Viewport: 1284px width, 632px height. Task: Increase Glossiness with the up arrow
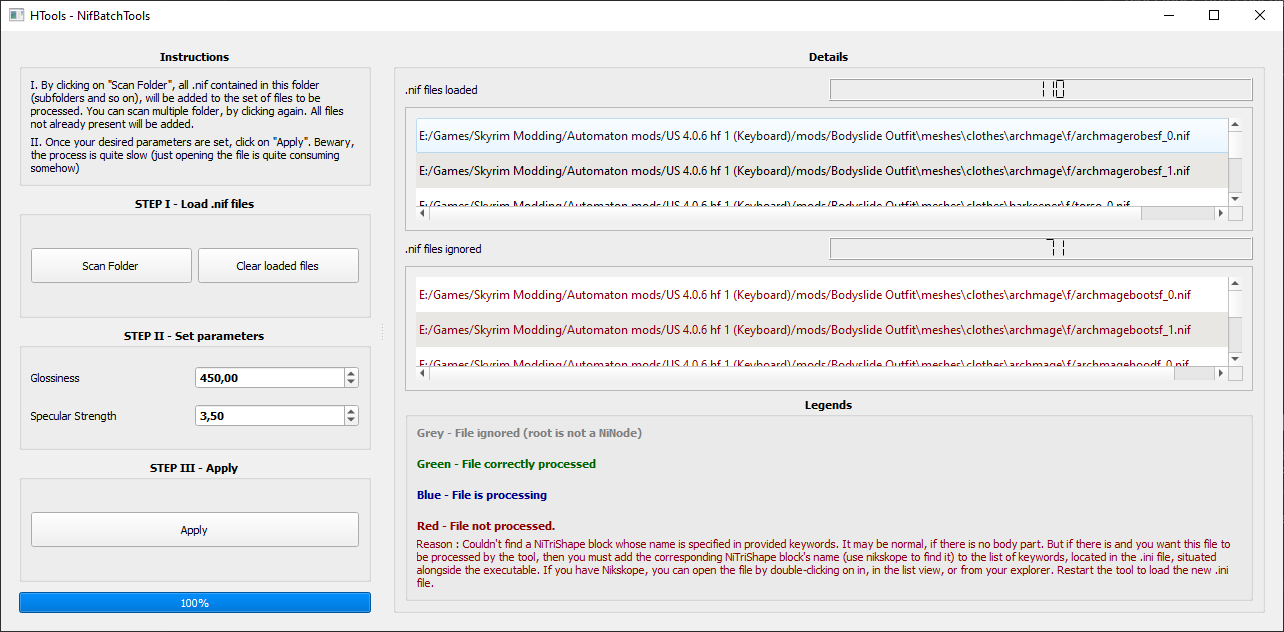(x=351, y=373)
